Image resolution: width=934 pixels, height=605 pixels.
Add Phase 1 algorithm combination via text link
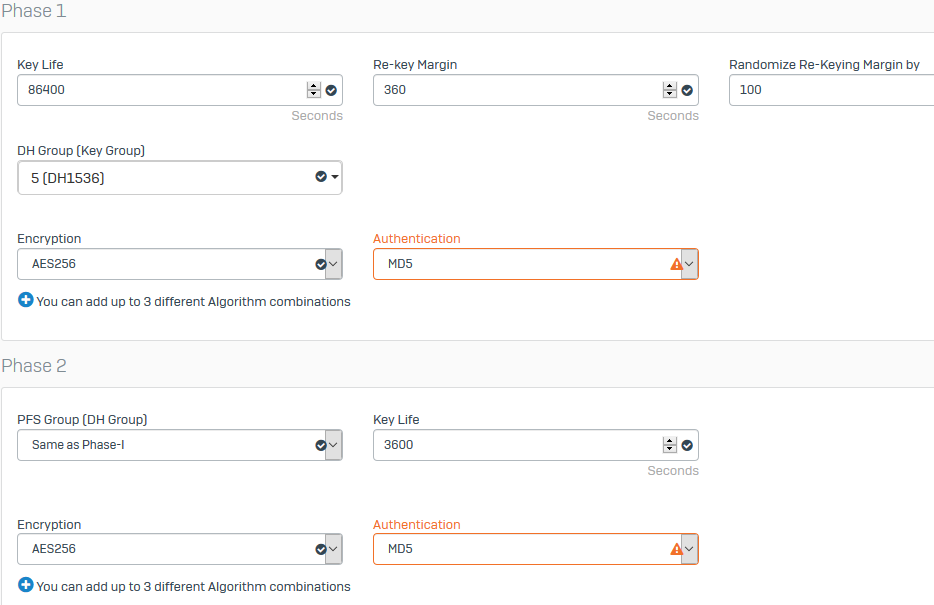click(194, 302)
